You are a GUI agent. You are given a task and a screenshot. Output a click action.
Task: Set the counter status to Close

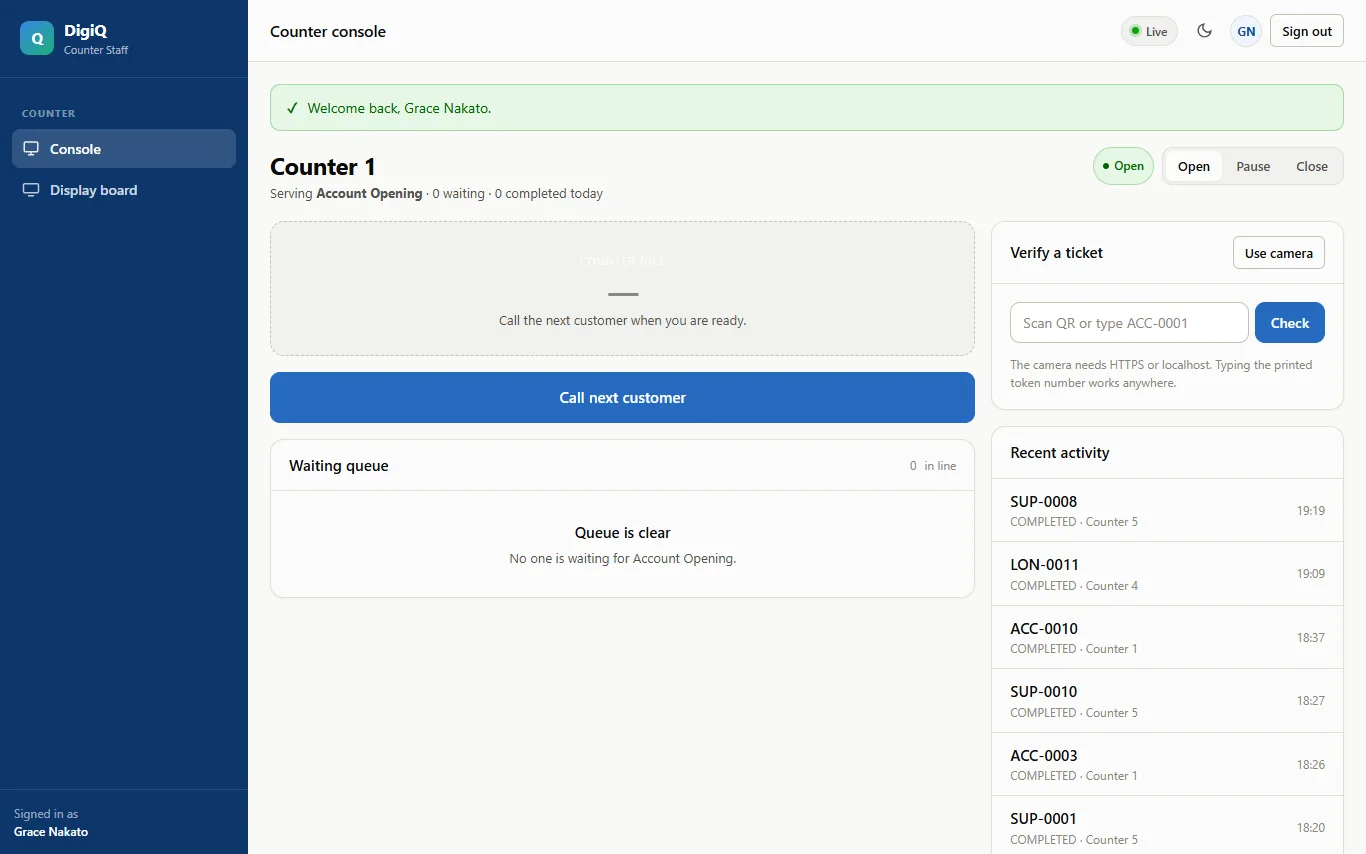click(x=1312, y=166)
